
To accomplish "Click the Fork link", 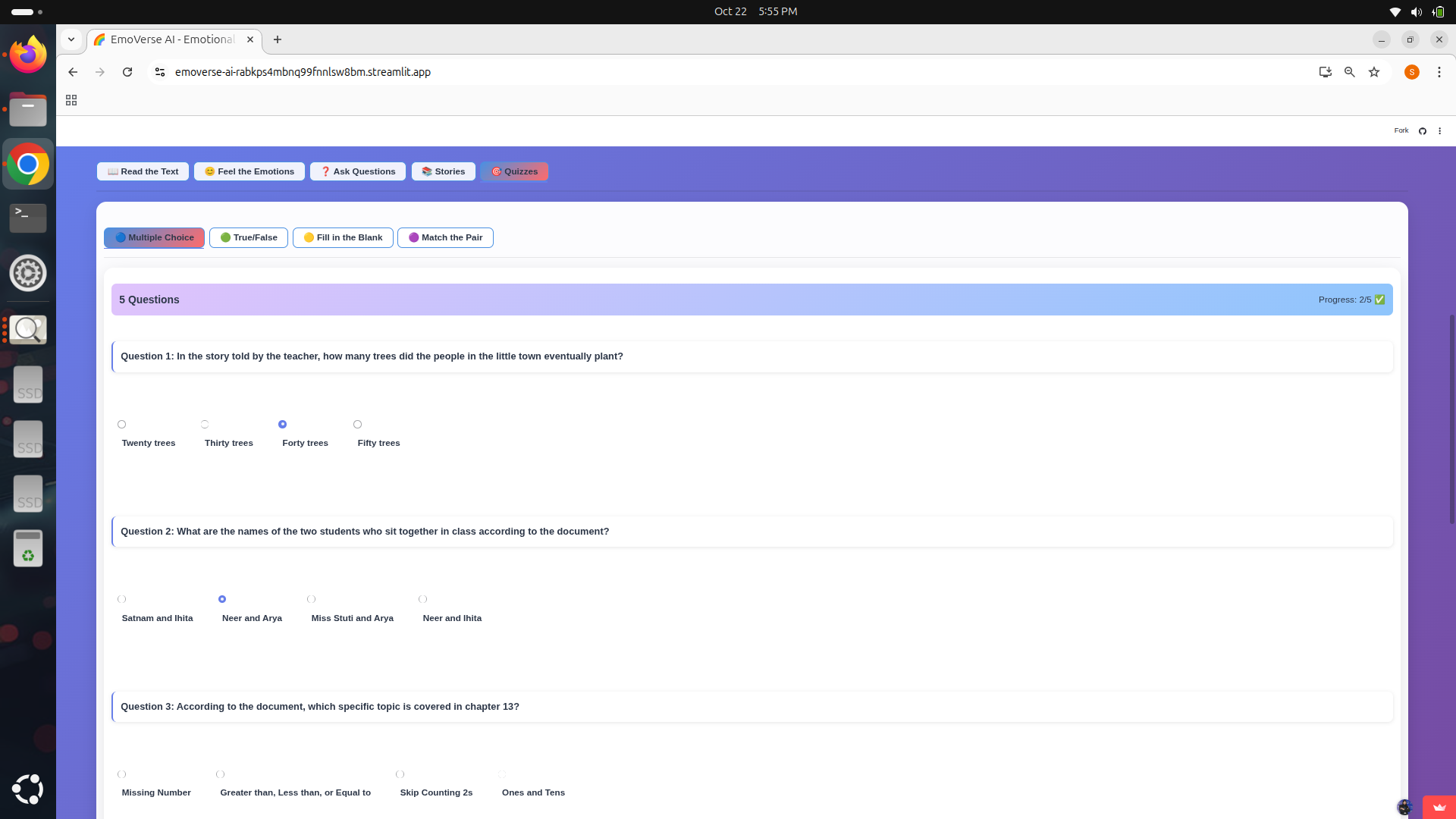I will click(x=1401, y=130).
